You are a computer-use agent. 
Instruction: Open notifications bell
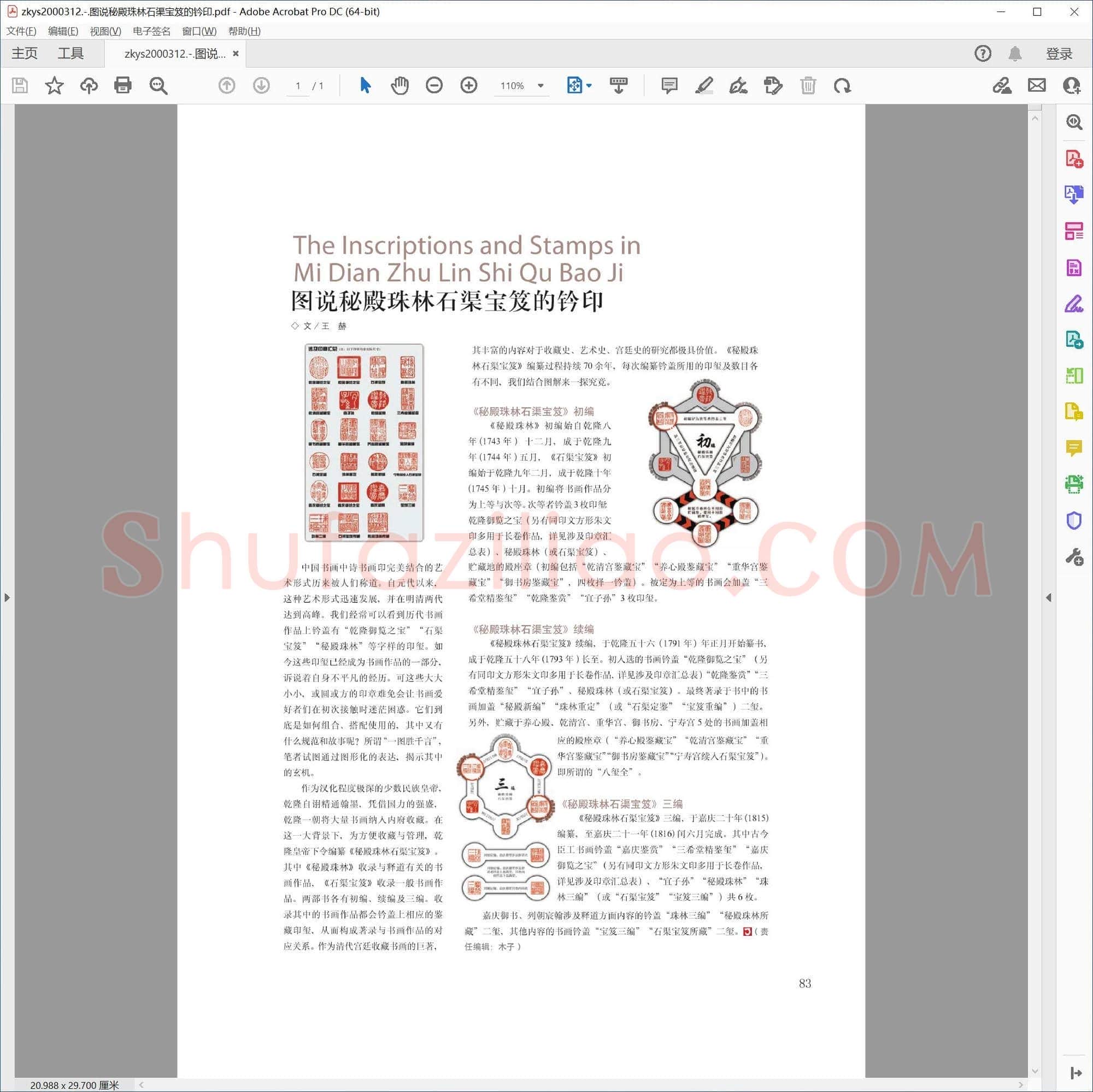point(1015,54)
